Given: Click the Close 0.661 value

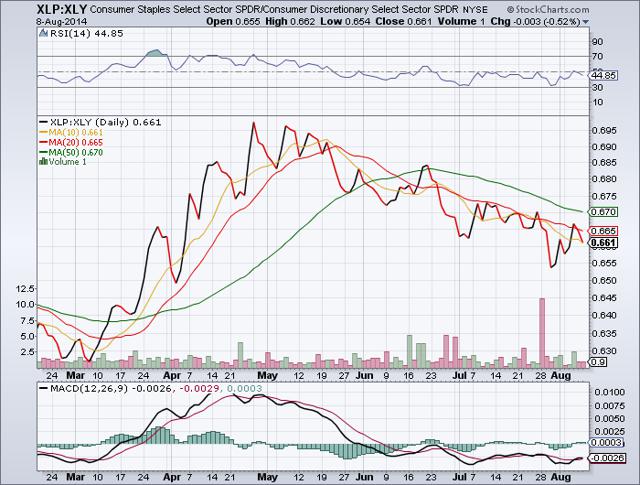Looking at the screenshot, I should point(403,21).
